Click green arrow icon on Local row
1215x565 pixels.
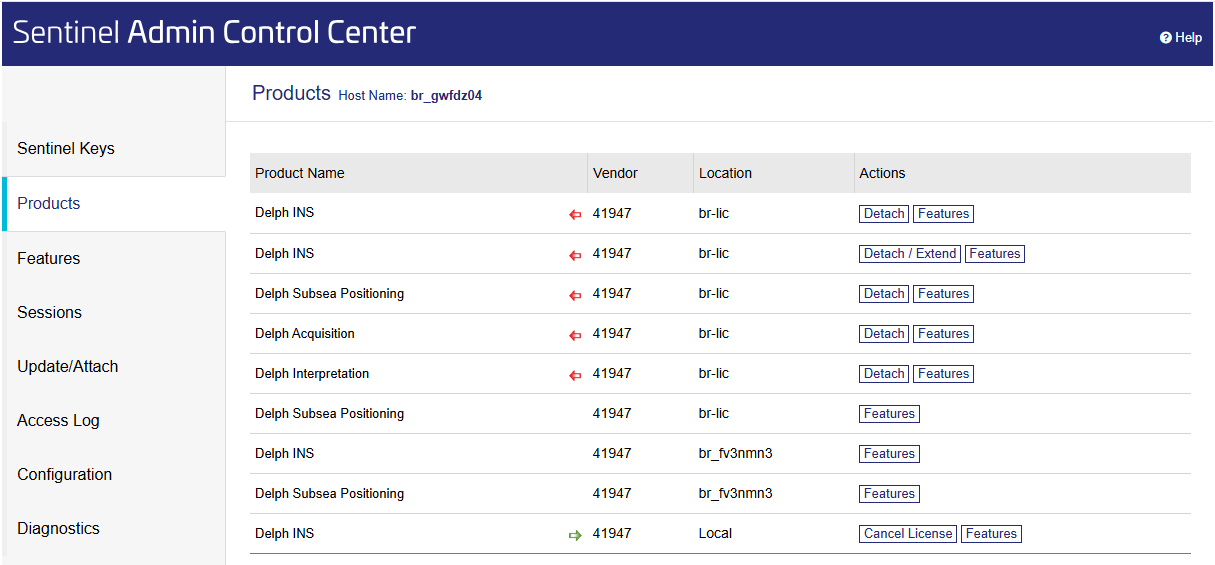[575, 535]
